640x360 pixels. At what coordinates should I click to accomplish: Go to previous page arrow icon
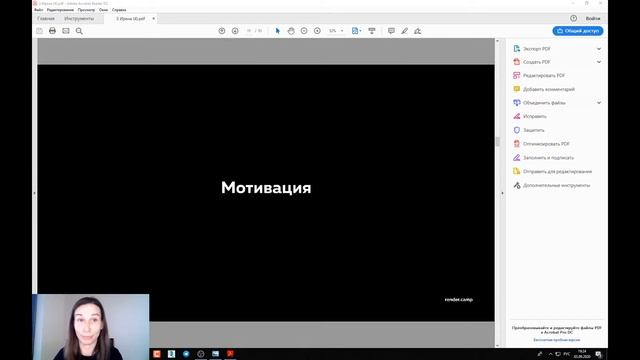(x=222, y=31)
